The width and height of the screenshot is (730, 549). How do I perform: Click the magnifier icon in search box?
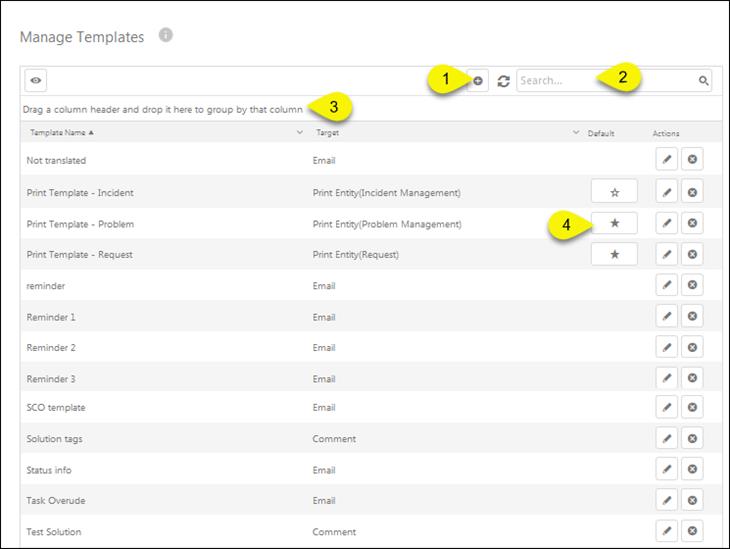coord(703,81)
